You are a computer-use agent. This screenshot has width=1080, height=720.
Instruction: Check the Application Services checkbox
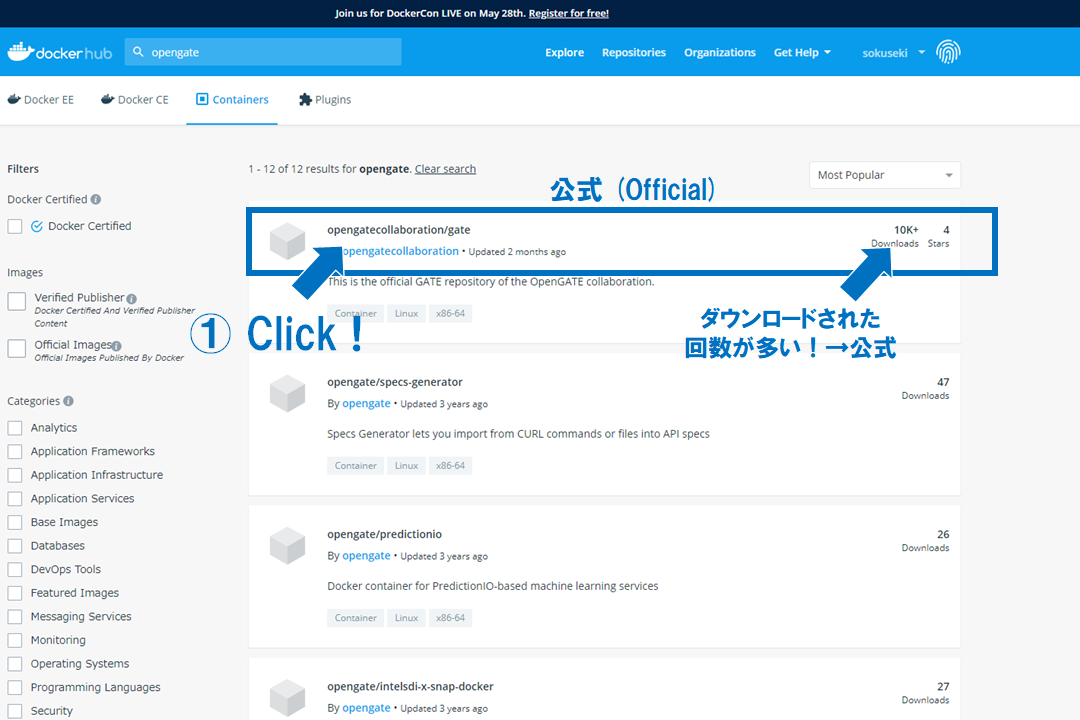pyautogui.click(x=14, y=499)
